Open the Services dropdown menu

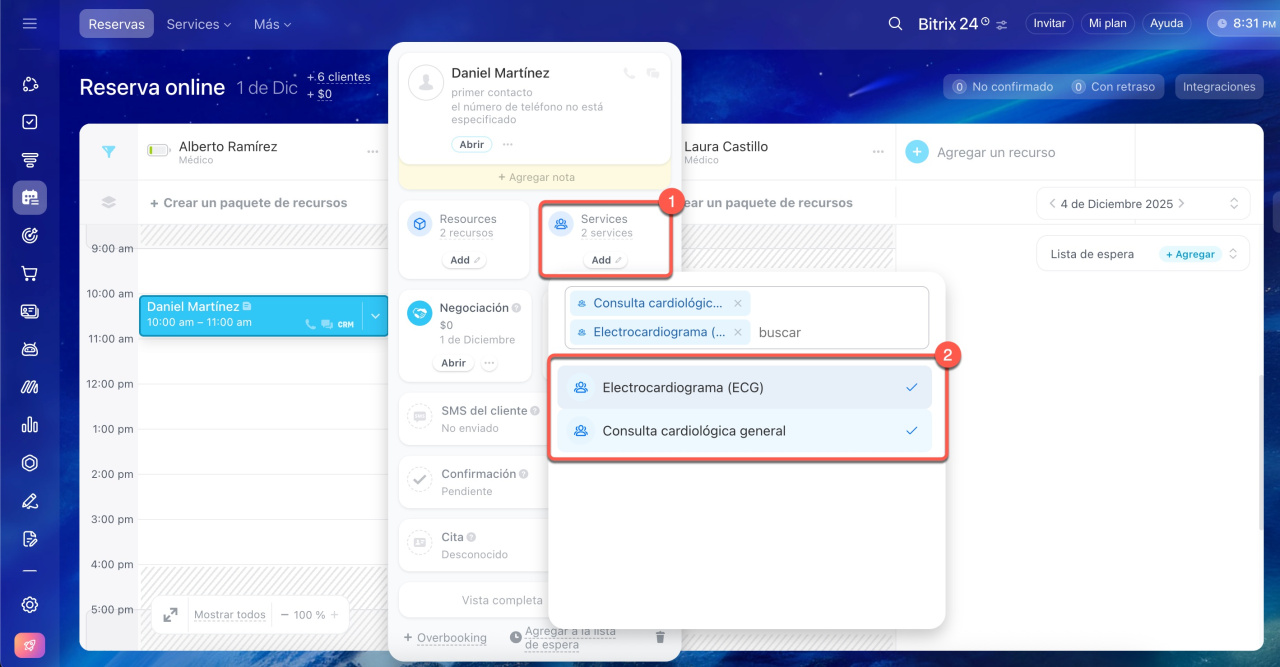point(198,24)
